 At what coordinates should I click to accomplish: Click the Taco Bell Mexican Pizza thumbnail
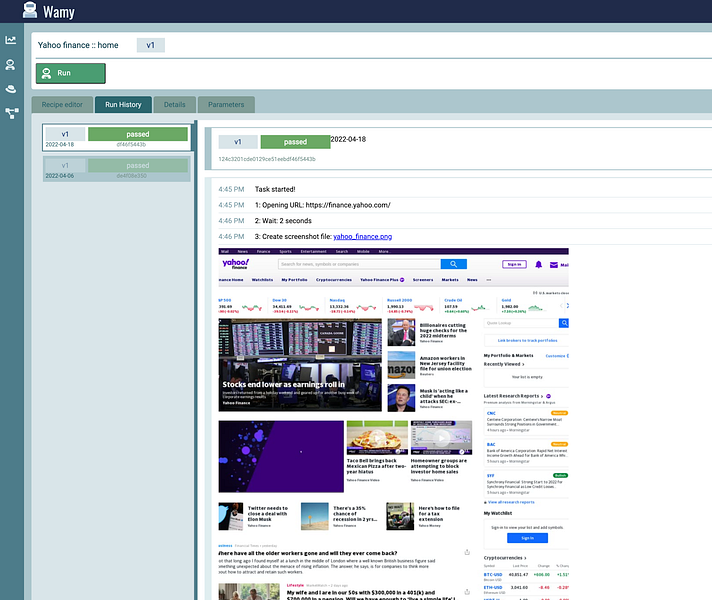pyautogui.click(x=377, y=438)
